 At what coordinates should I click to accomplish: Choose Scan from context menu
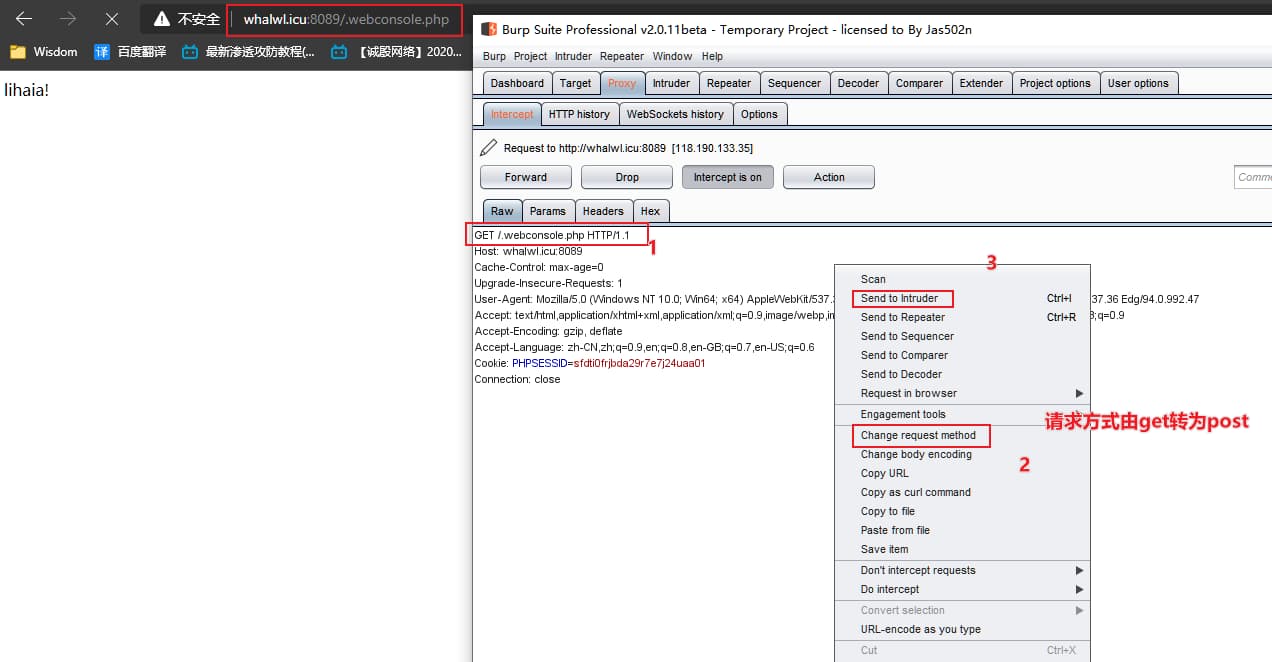(x=962, y=279)
